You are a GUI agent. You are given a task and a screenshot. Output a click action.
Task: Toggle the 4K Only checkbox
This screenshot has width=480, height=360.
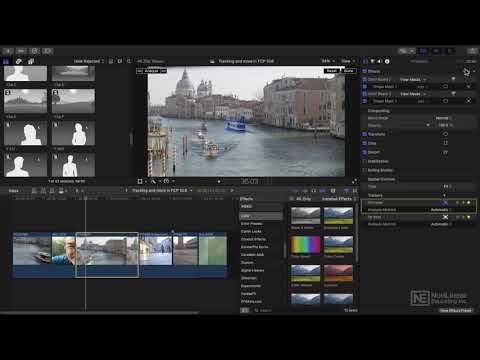[292, 199]
